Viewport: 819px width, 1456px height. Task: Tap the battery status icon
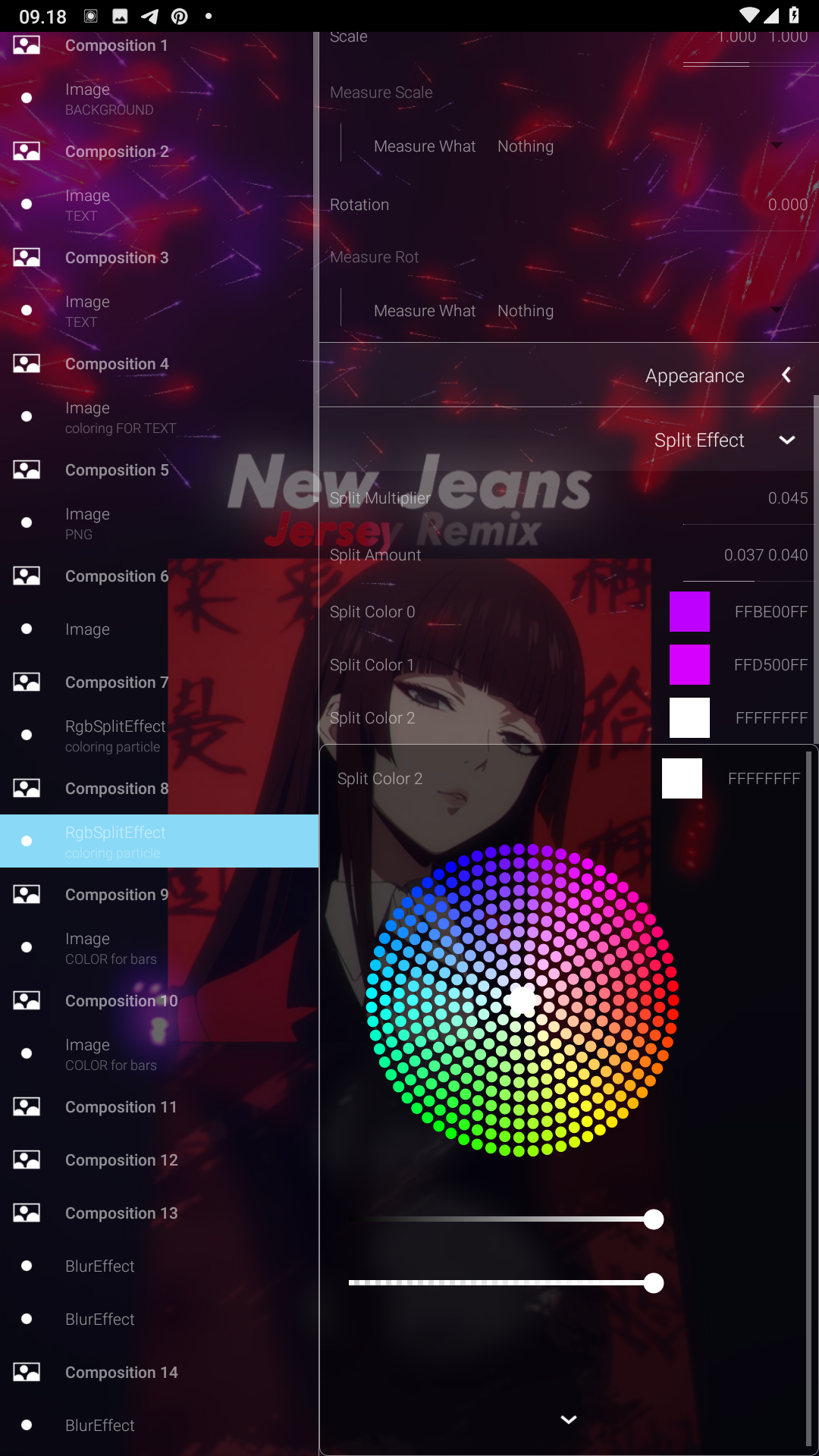[794, 15]
